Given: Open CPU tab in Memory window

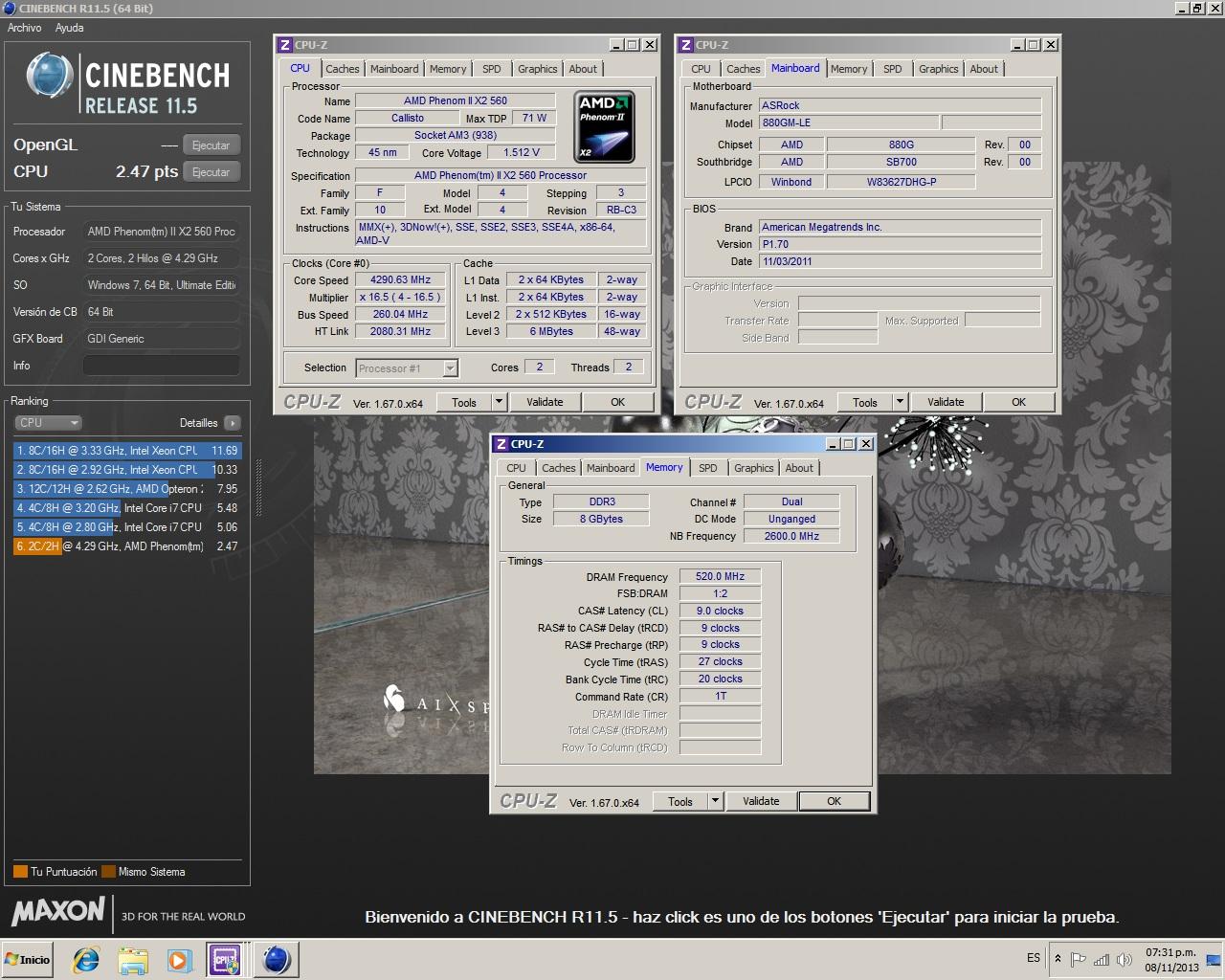Looking at the screenshot, I should tap(516, 468).
